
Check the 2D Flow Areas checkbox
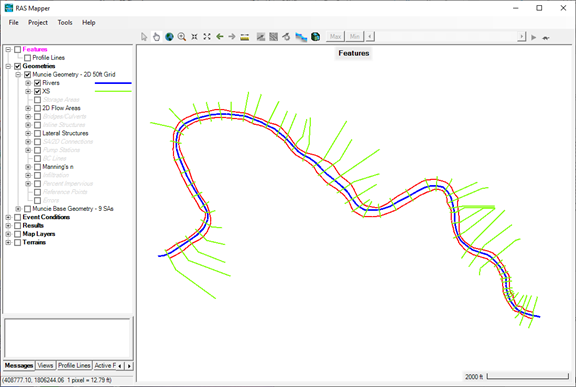pos(37,108)
